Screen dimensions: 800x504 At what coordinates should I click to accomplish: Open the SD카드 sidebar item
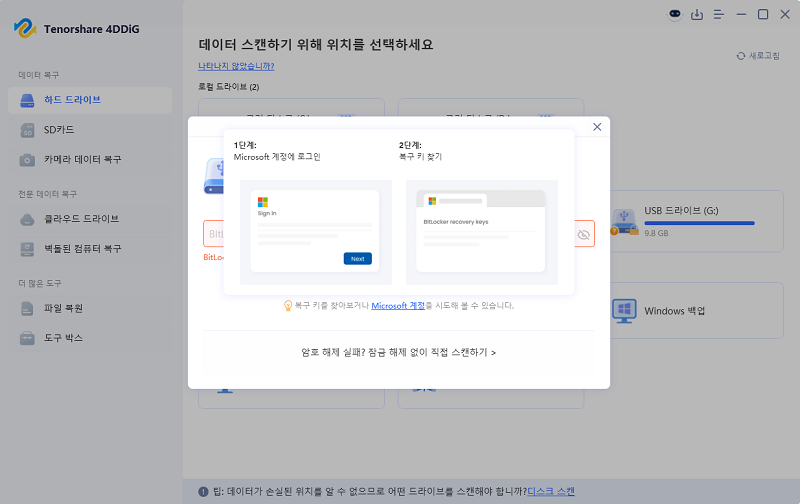pyautogui.click(x=90, y=130)
